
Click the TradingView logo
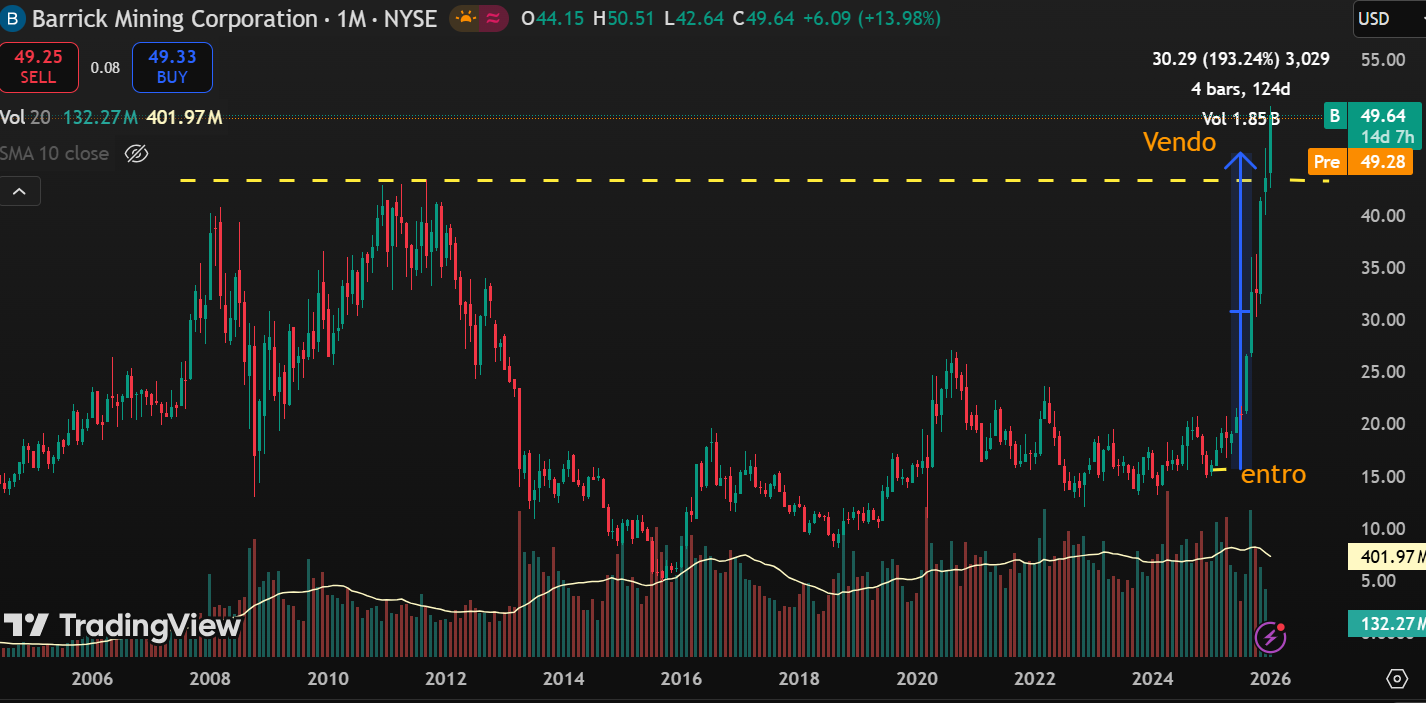[x=122, y=626]
